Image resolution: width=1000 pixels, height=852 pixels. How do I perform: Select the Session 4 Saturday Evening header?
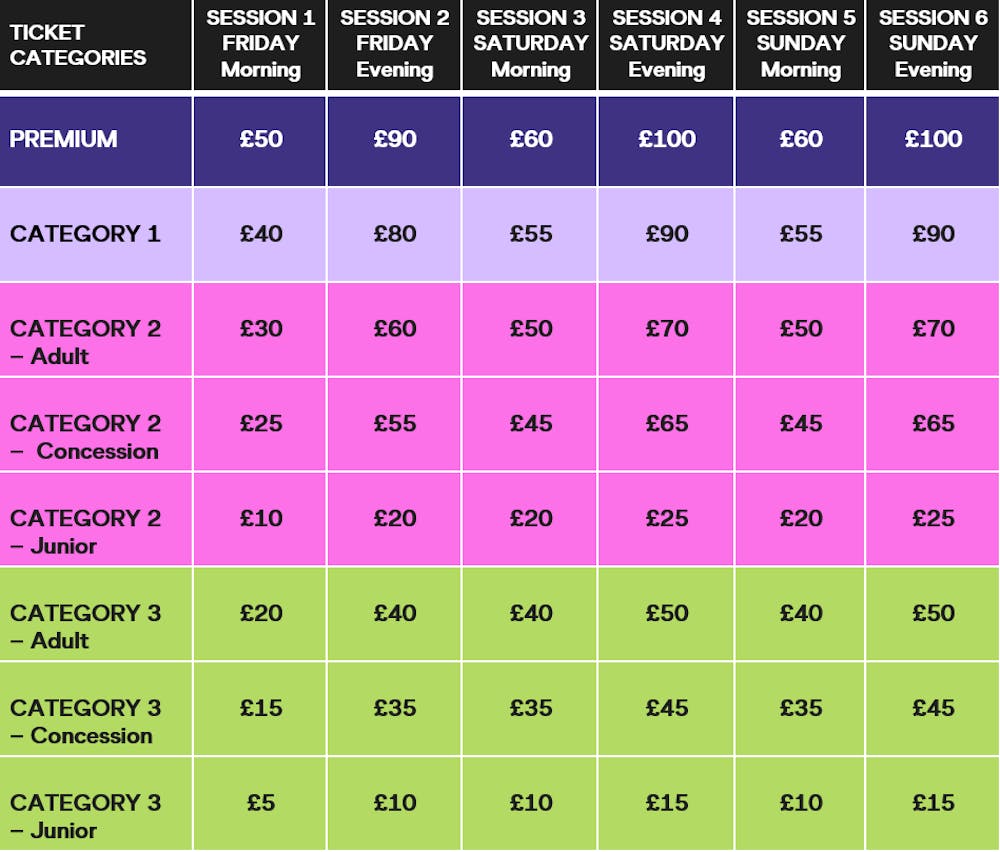(x=667, y=44)
